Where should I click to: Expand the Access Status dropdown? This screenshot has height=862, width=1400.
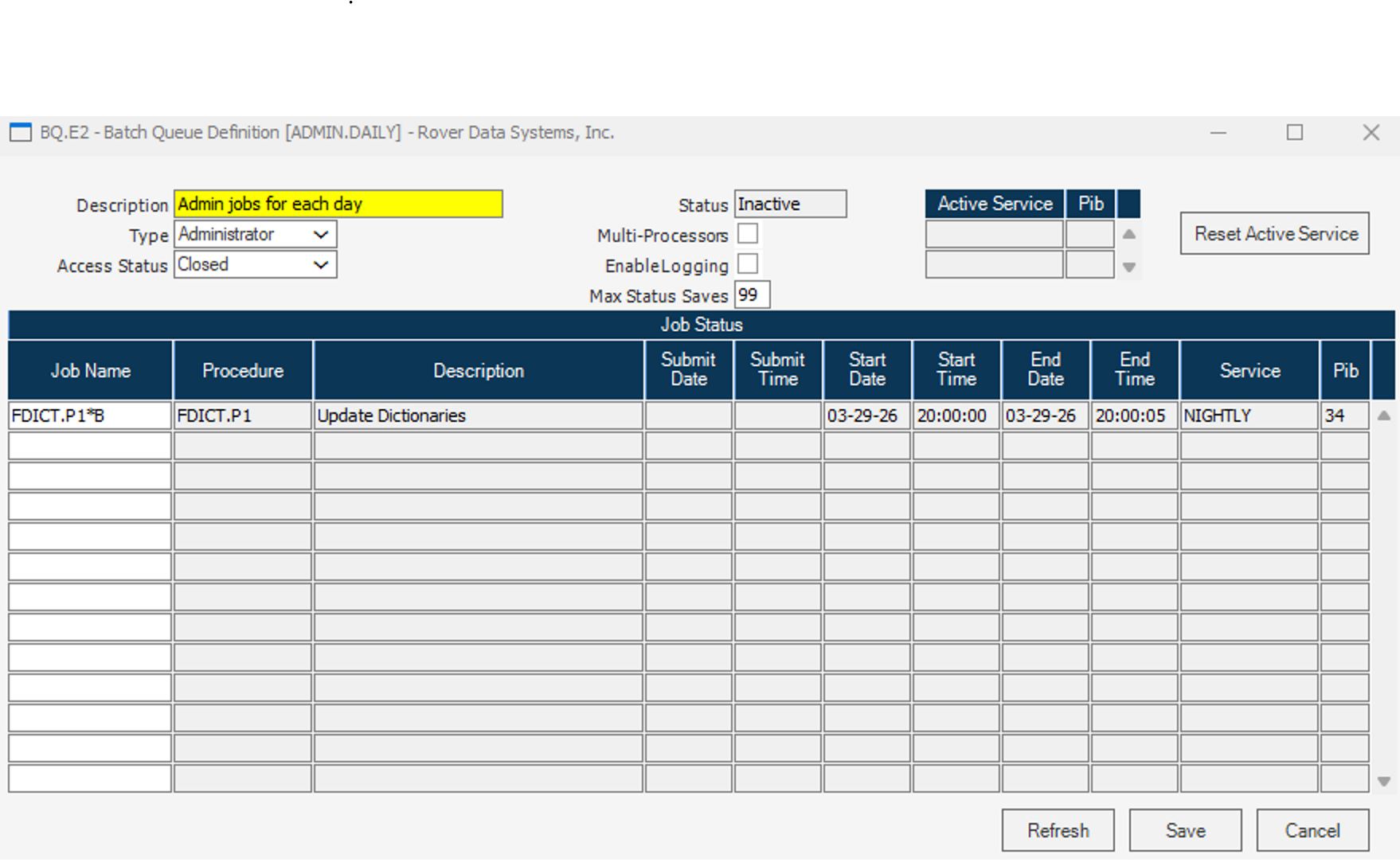click(x=321, y=265)
